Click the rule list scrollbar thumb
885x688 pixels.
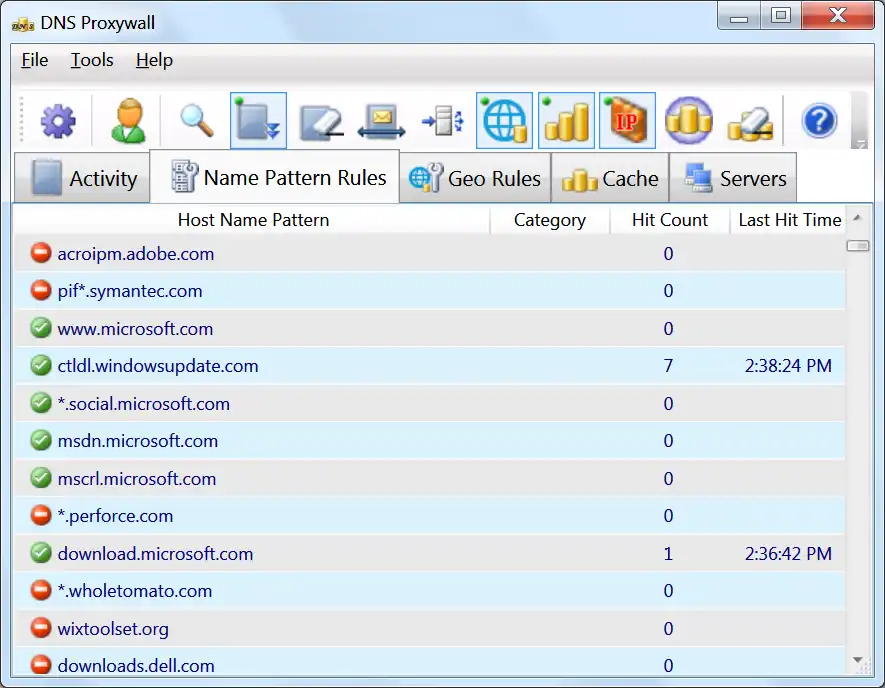tap(857, 246)
